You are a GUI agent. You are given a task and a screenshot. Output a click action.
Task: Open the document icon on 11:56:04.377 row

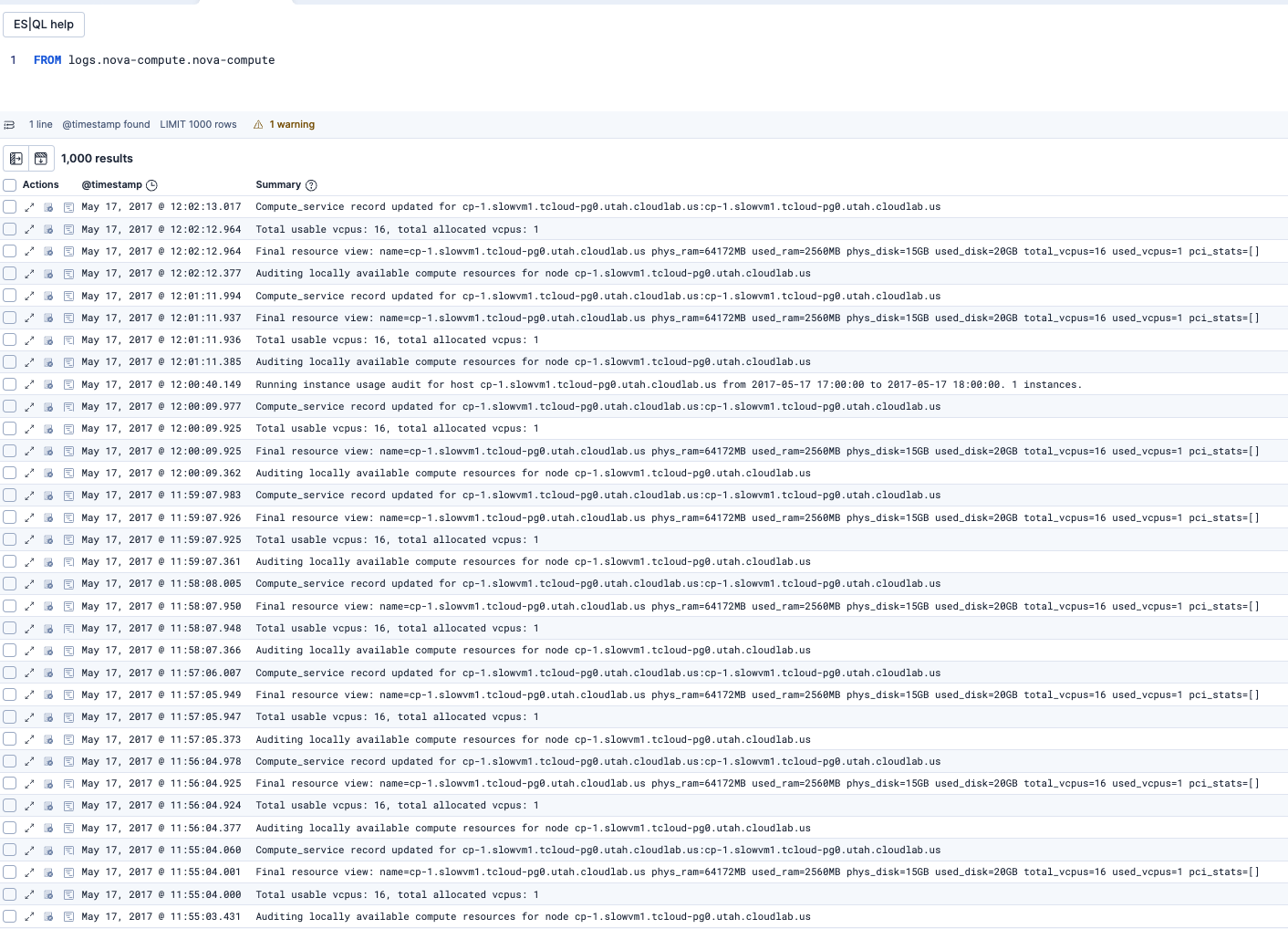68,829
